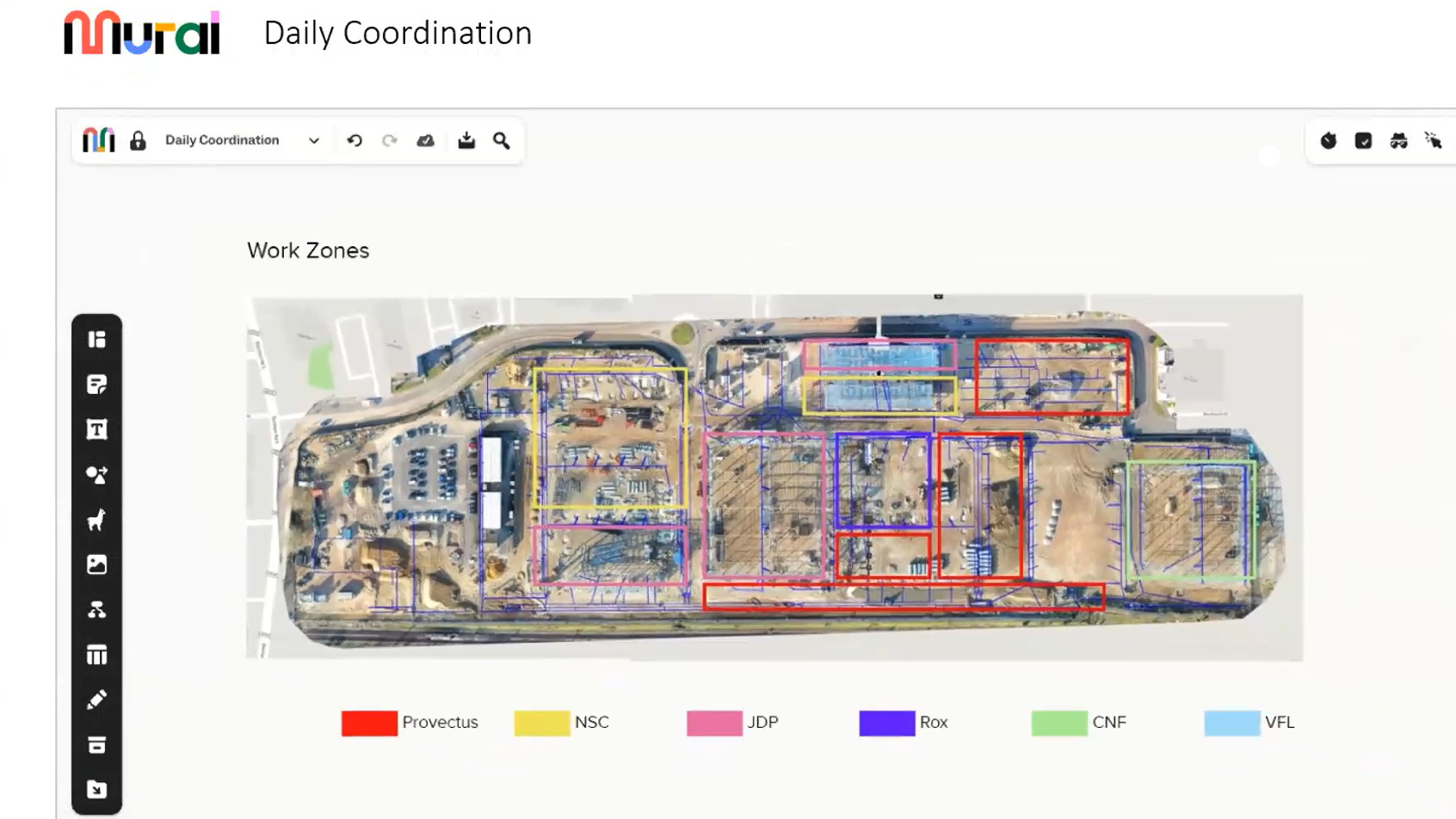The height and width of the screenshot is (819, 1456).
Task: Click the undo arrow button
Action: pyautogui.click(x=355, y=141)
